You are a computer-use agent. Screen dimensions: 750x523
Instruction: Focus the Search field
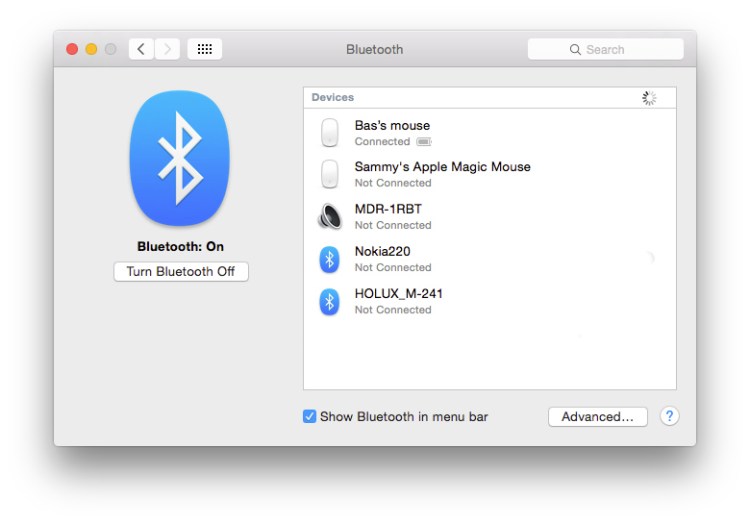(606, 49)
